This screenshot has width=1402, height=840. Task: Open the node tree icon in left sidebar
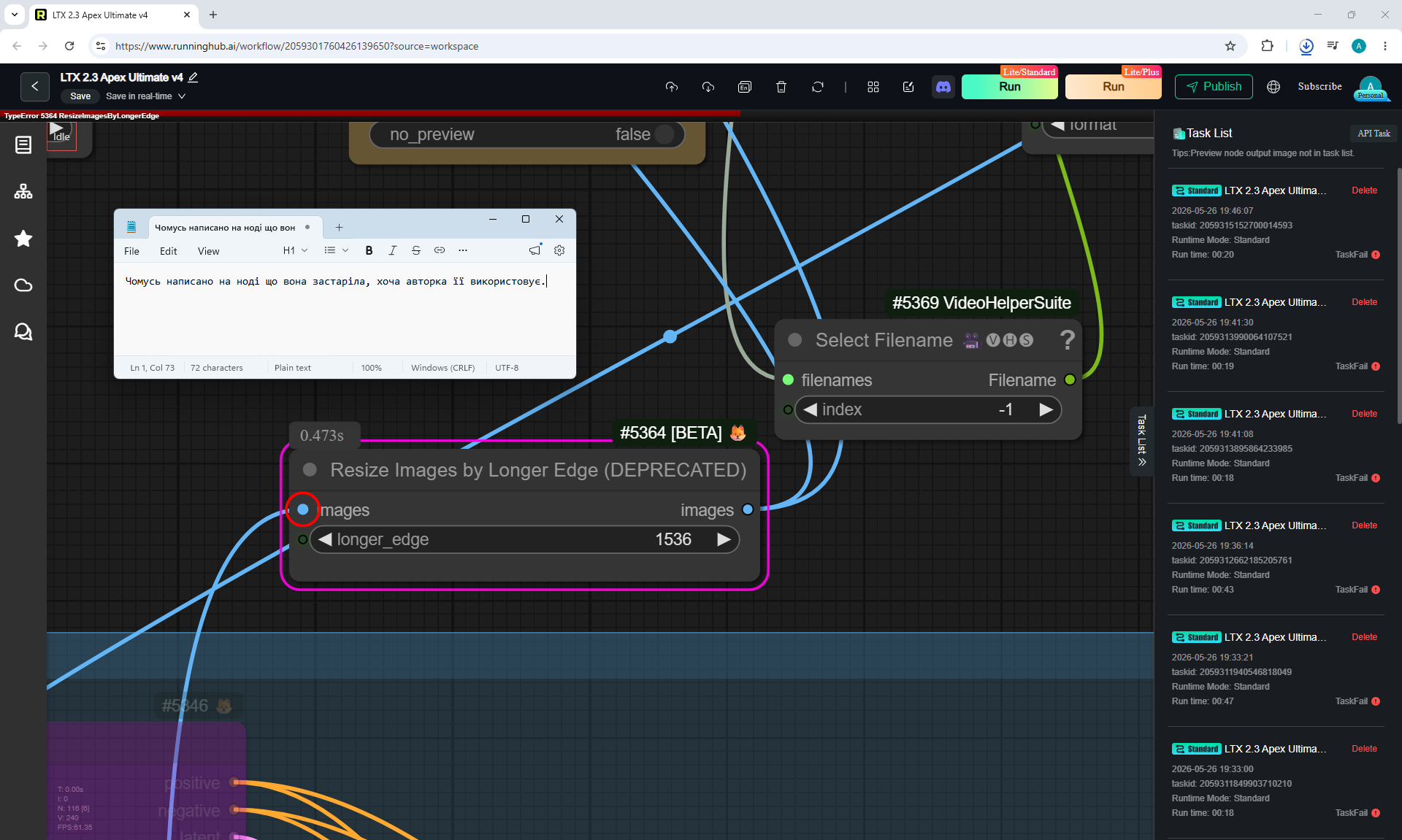click(x=23, y=191)
